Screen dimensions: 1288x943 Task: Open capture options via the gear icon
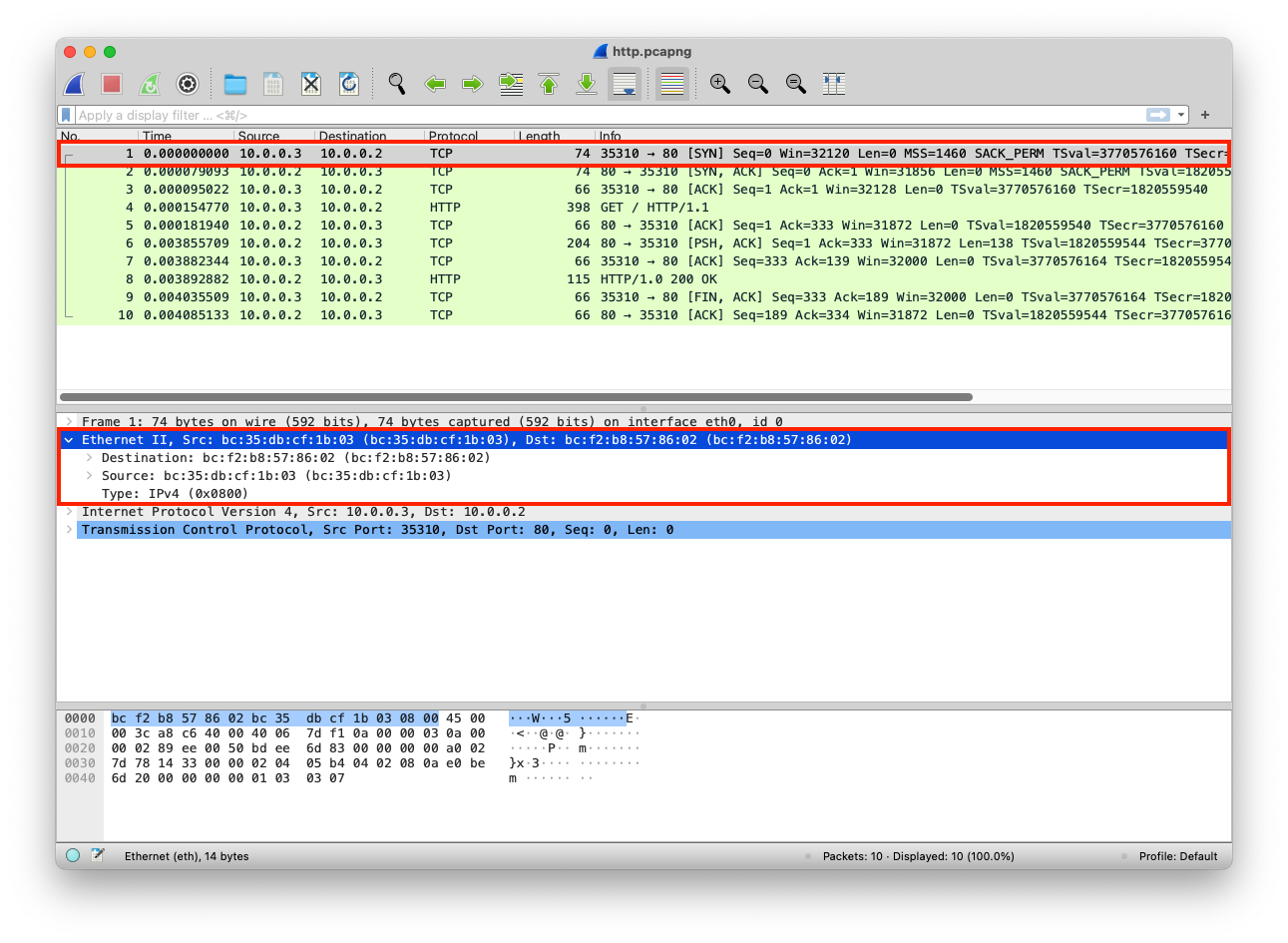187,84
